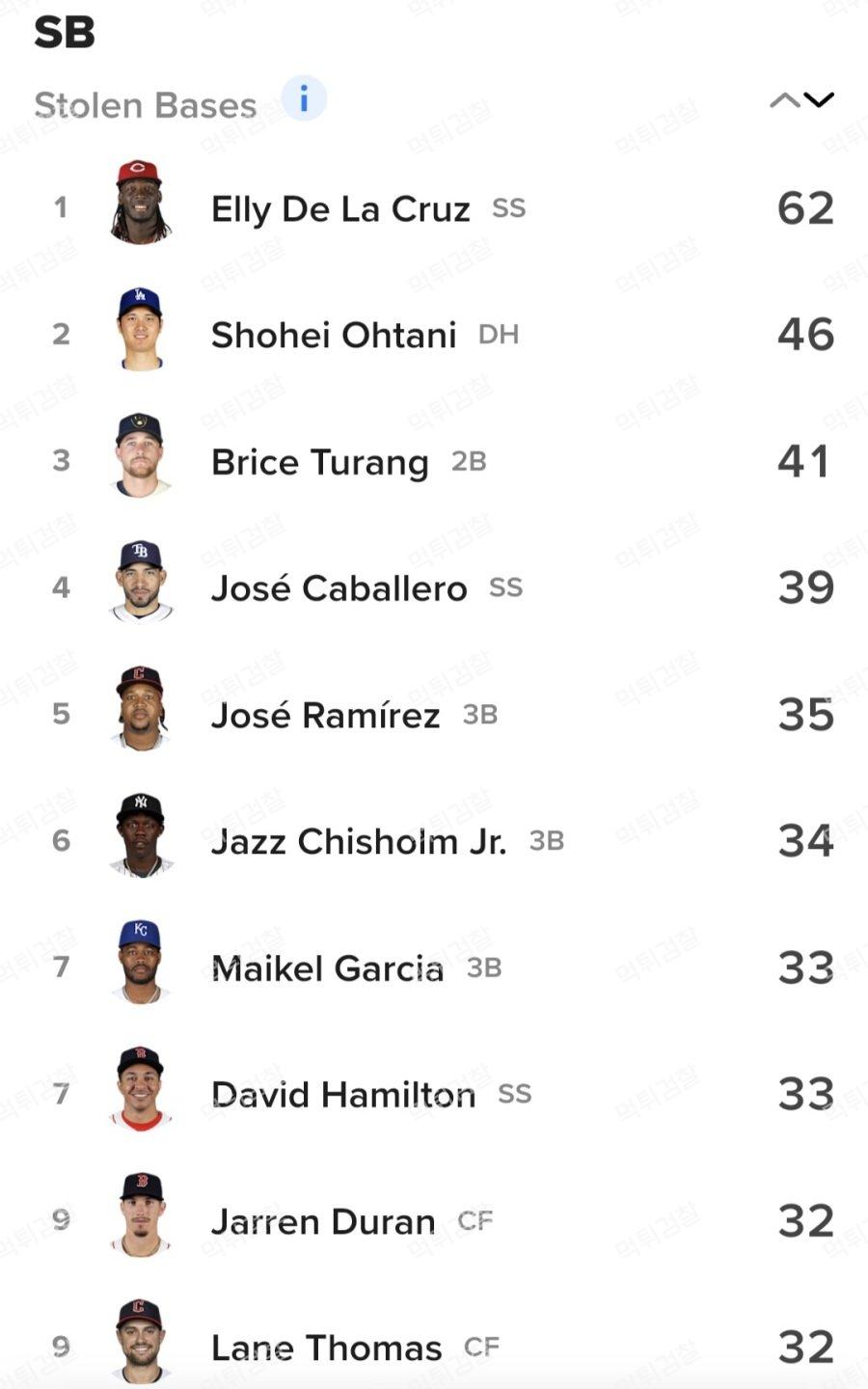This screenshot has height=1389, width=868.
Task: Open Brice Turang headshot thumbnail
Action: [x=141, y=455]
